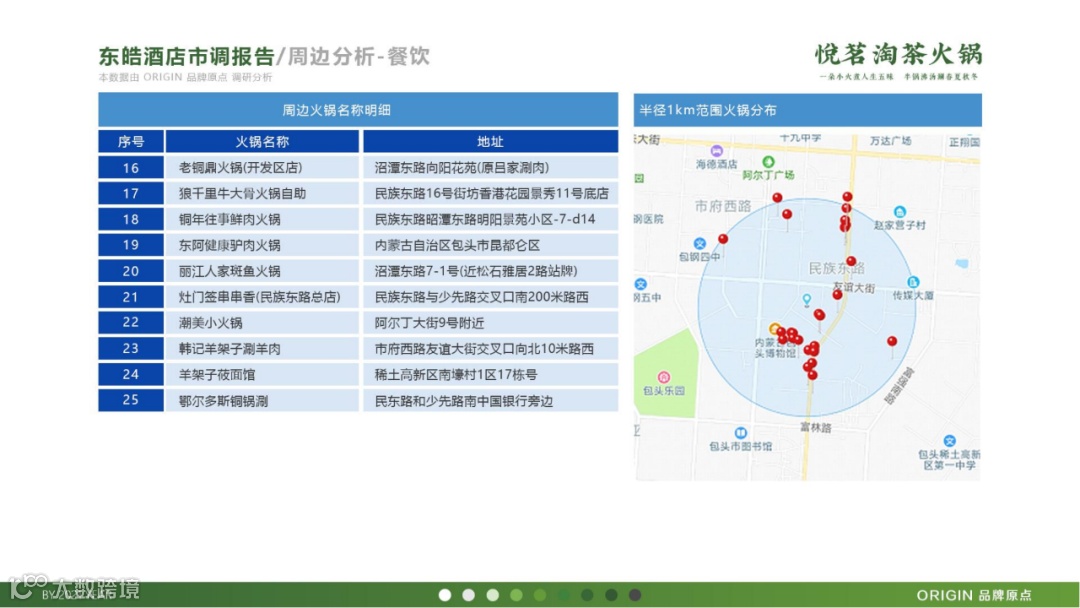The width and height of the screenshot is (1080, 608).
Task: Click the 富林路 map label
Action: (x=816, y=428)
